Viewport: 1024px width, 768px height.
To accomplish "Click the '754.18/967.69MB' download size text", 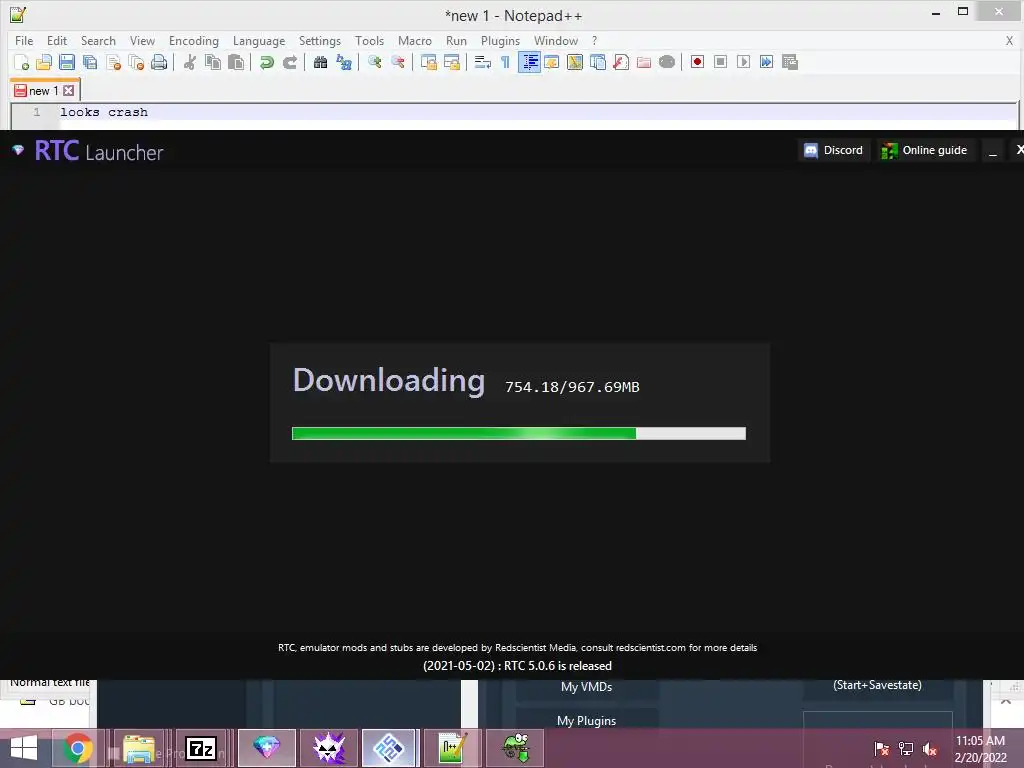I will pyautogui.click(x=572, y=387).
